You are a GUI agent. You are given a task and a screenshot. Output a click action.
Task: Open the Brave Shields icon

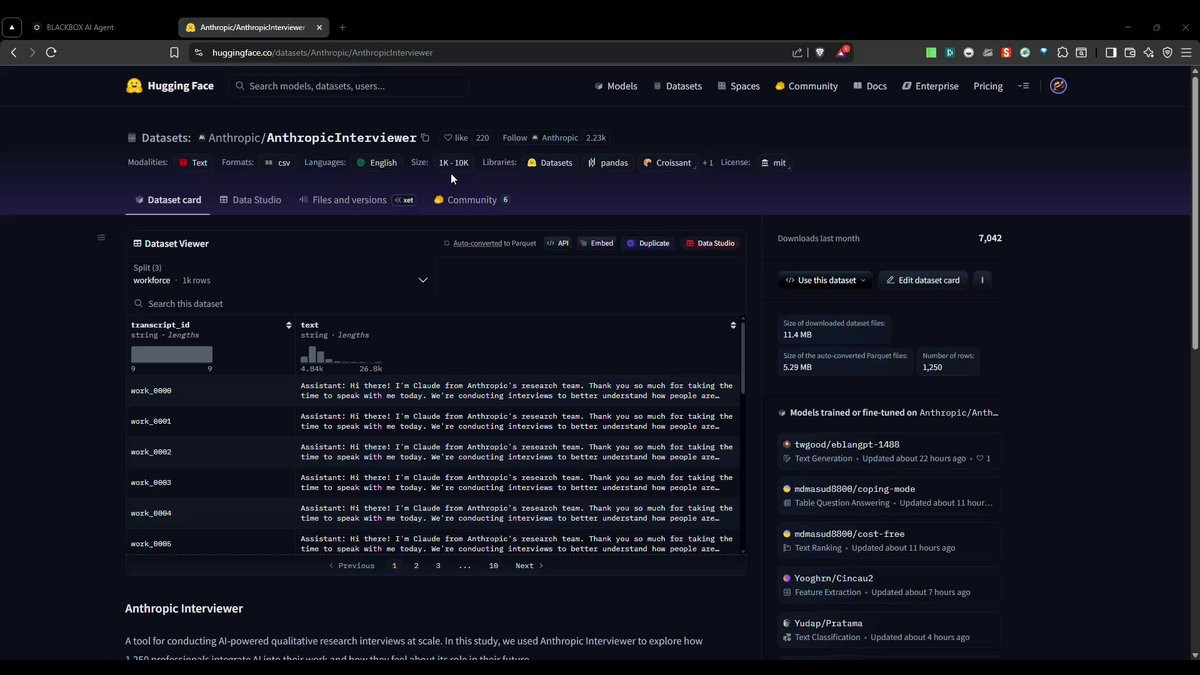819,53
